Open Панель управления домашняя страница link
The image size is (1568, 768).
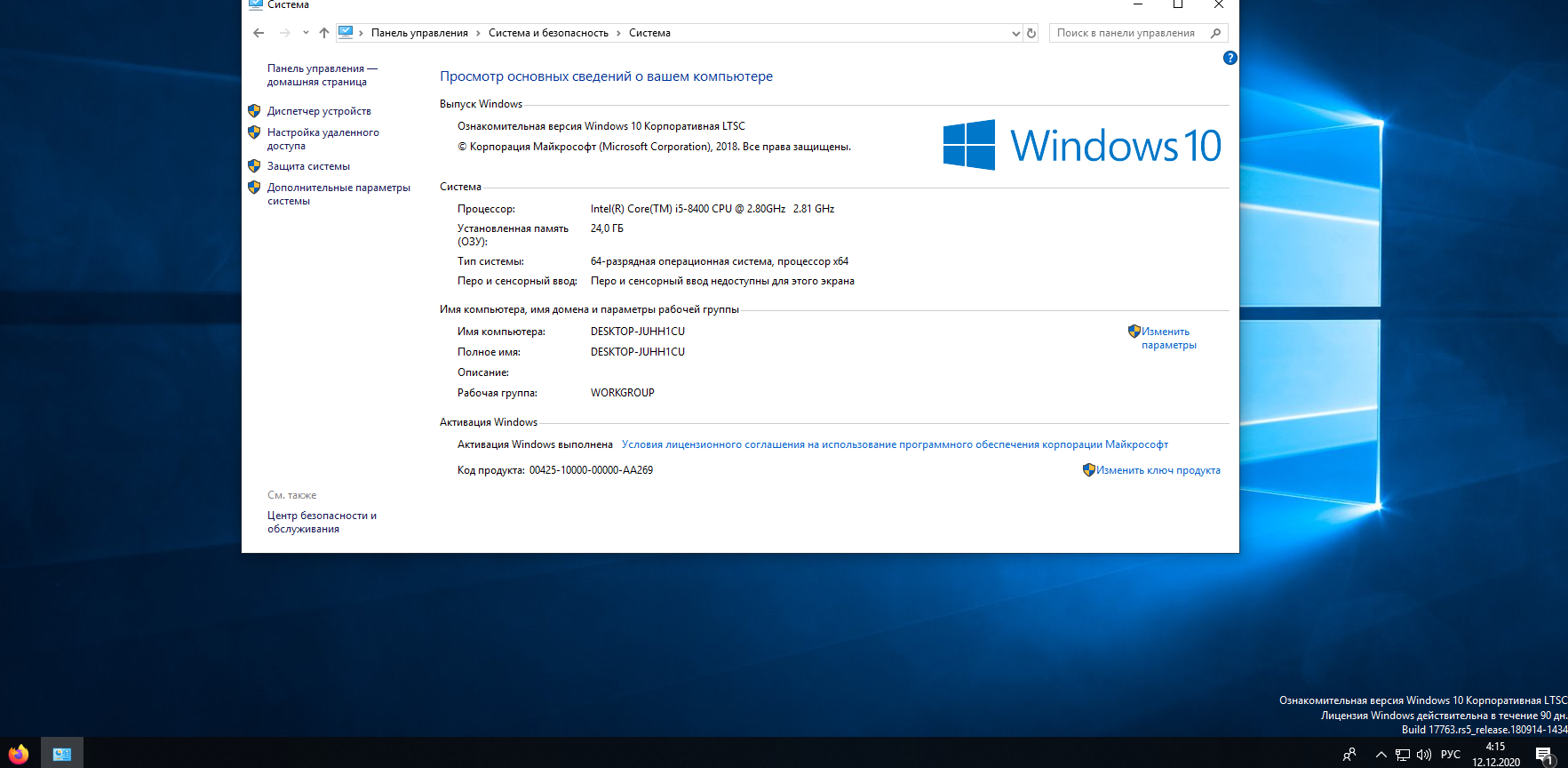(x=322, y=75)
